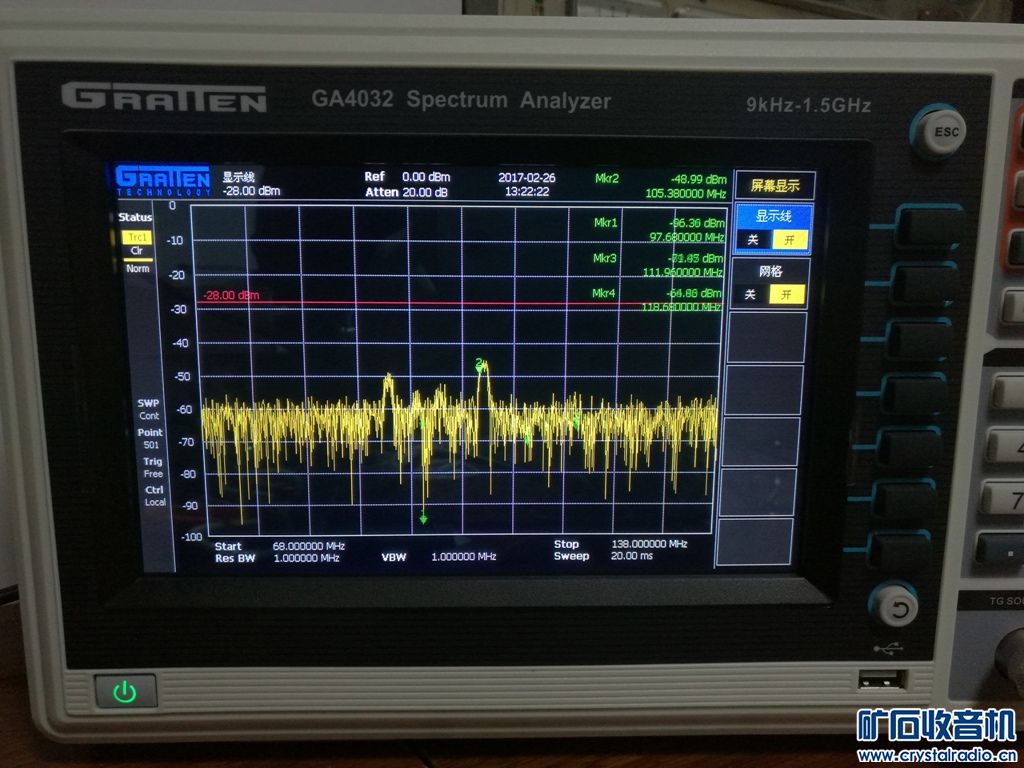Viewport: 1024px width, 768px height.
Task: Turn grid off (关) under 网格
Action: (751, 295)
